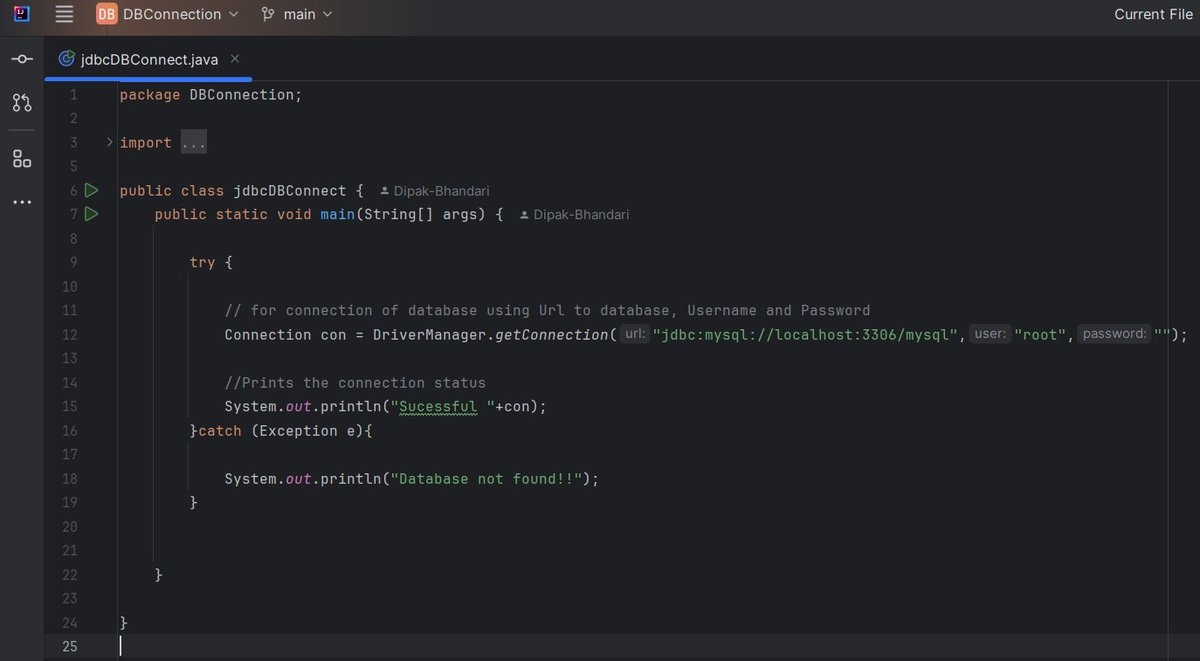The height and width of the screenshot is (661, 1200).
Task: Click the connection of database comment
Action: [x=547, y=311]
